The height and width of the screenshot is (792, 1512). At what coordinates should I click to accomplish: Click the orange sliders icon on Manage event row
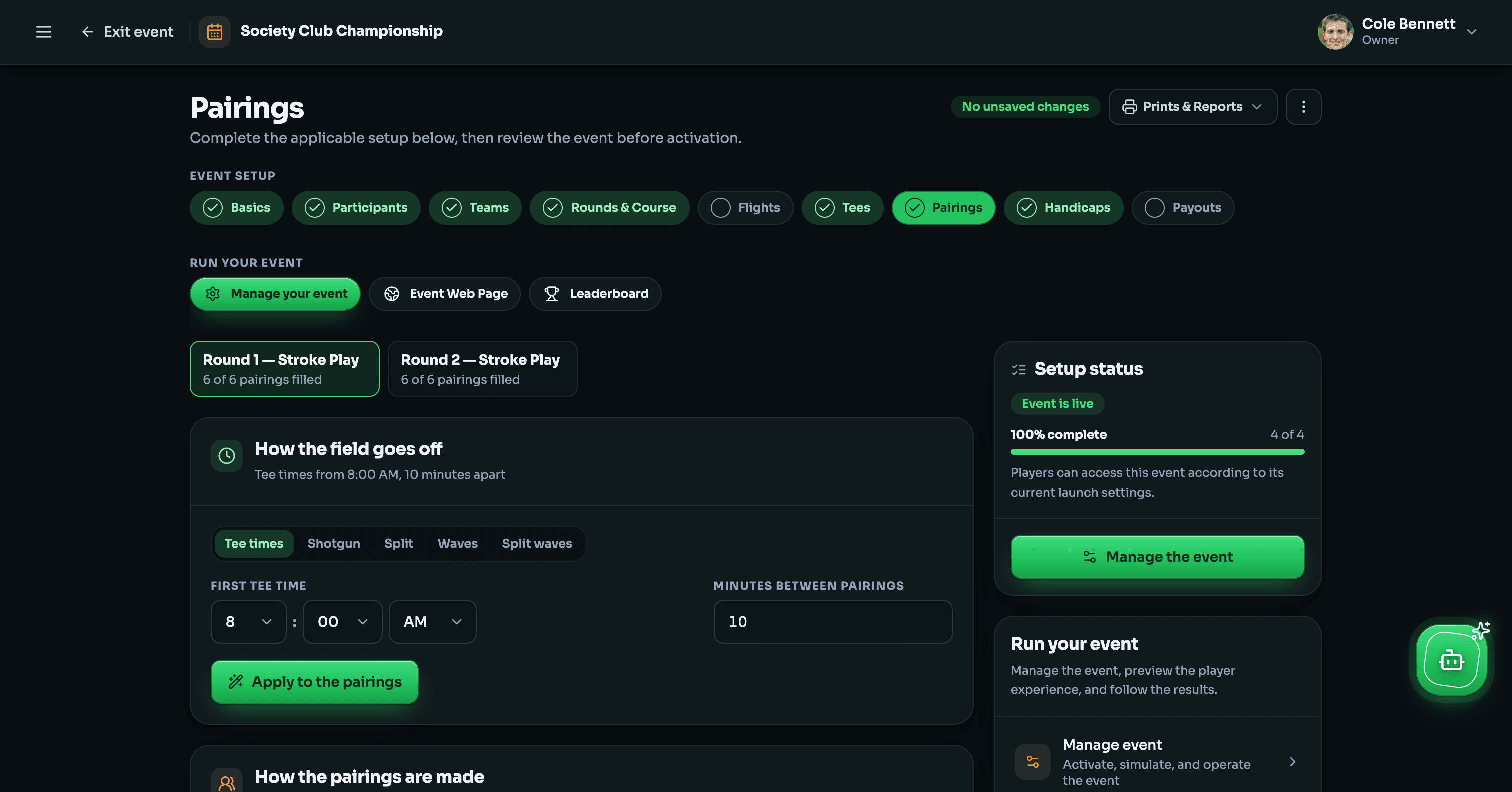coord(1033,762)
